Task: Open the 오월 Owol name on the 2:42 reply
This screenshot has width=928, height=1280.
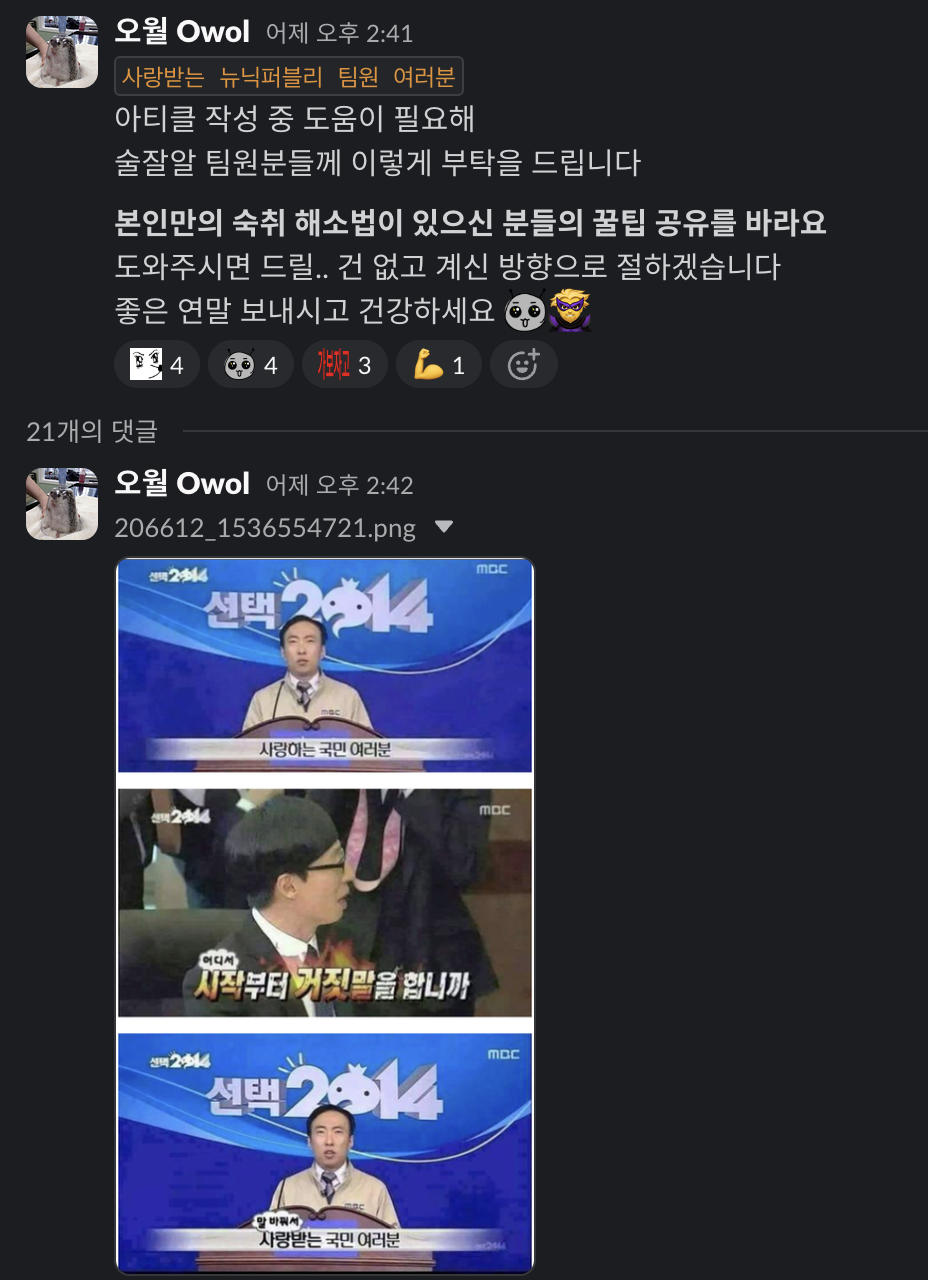Action: coord(182,484)
